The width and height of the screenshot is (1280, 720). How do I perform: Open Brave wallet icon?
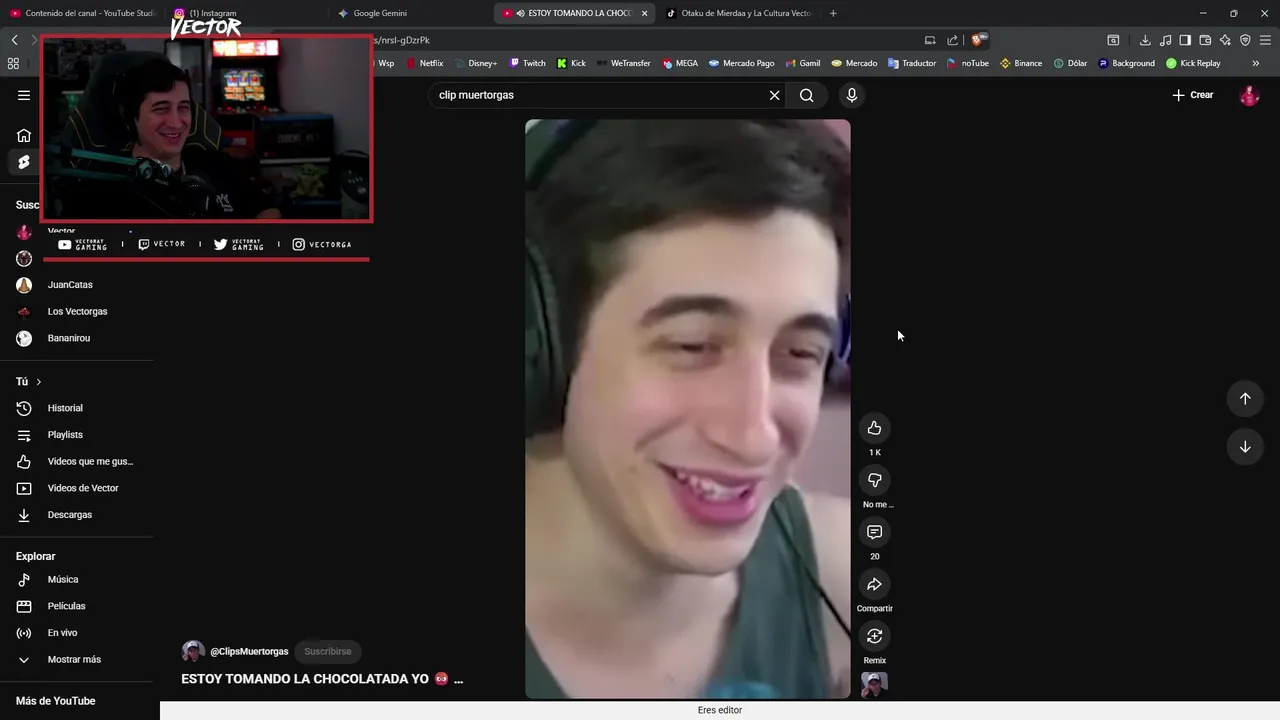coord(1205,40)
